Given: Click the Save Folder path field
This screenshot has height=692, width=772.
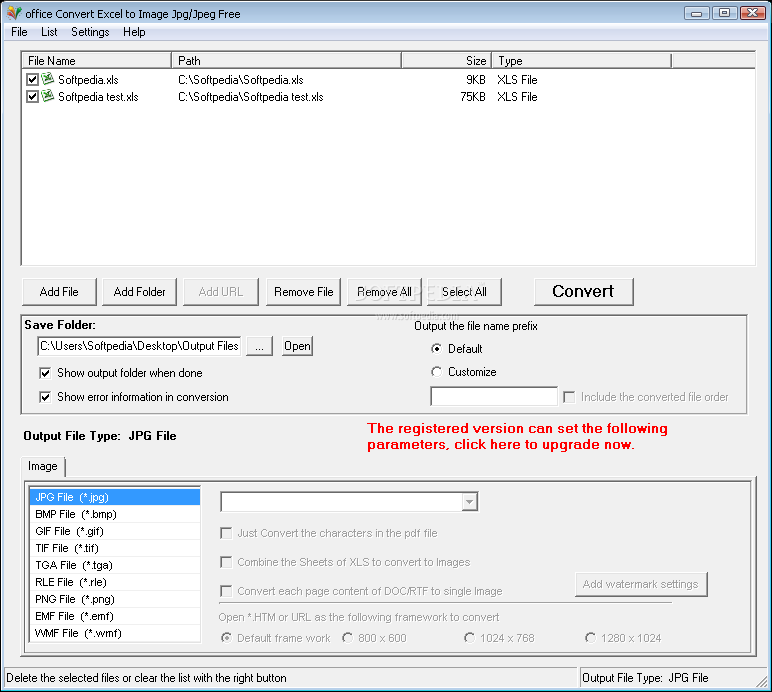Looking at the screenshot, I should 139,346.
